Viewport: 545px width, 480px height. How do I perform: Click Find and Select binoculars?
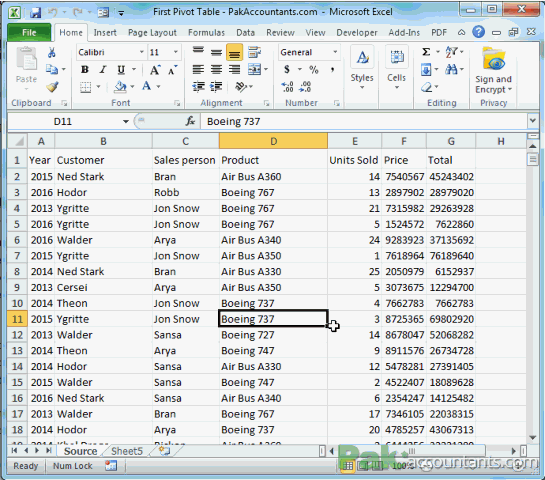[x=452, y=70]
